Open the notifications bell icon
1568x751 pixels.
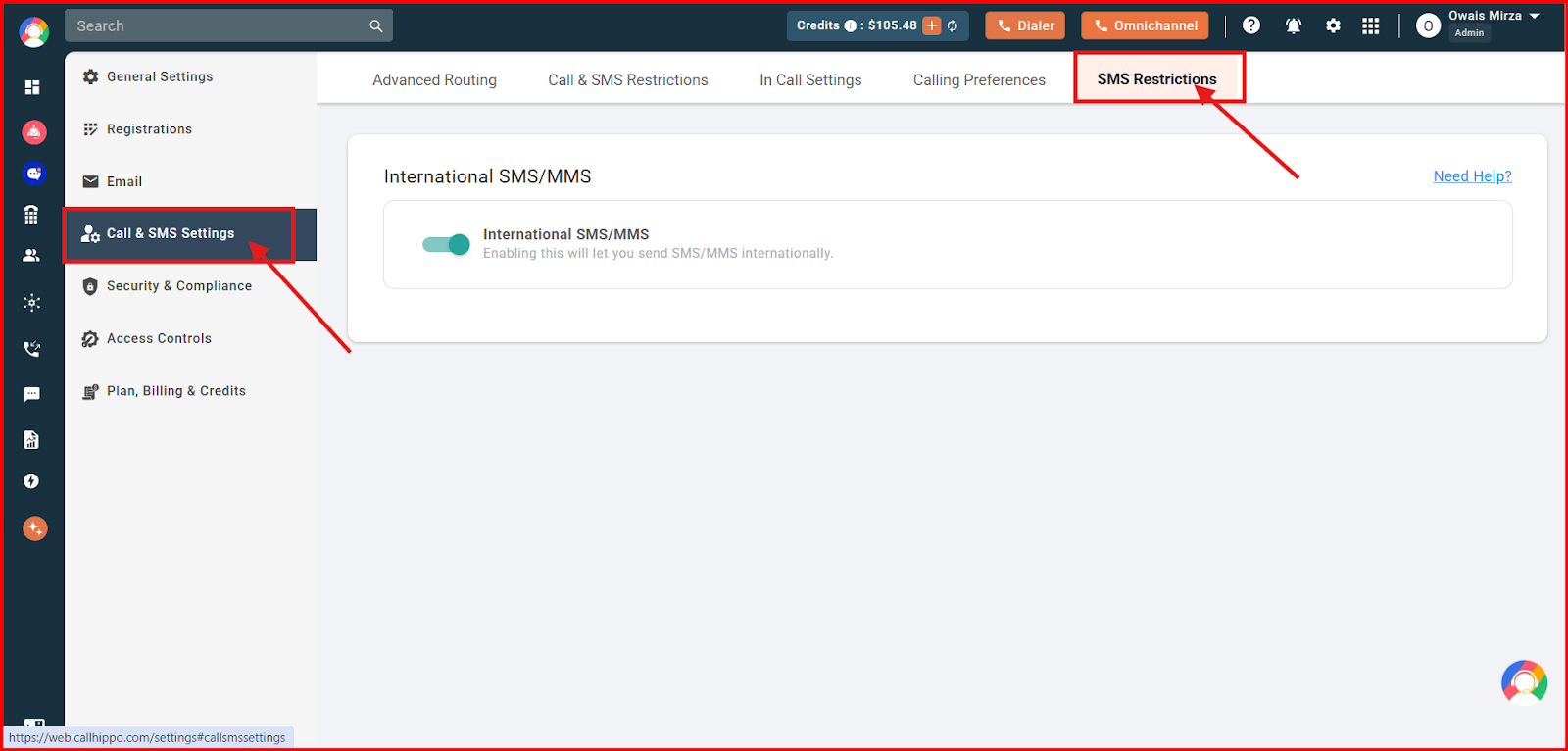[1294, 25]
